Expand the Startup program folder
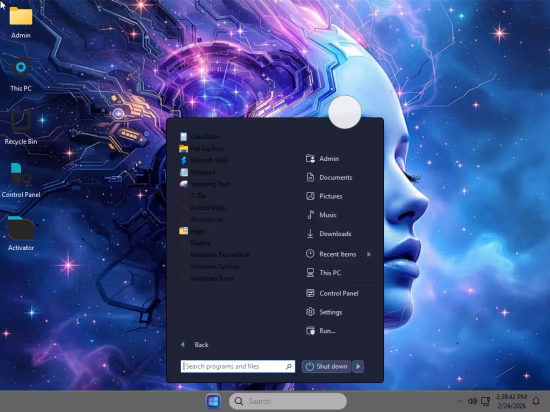The image size is (550, 412). click(x=195, y=243)
